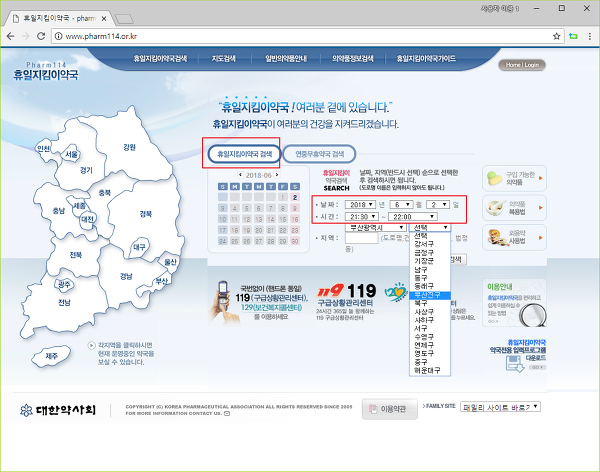Open 의약품정보검색 in top navigation

[352, 59]
